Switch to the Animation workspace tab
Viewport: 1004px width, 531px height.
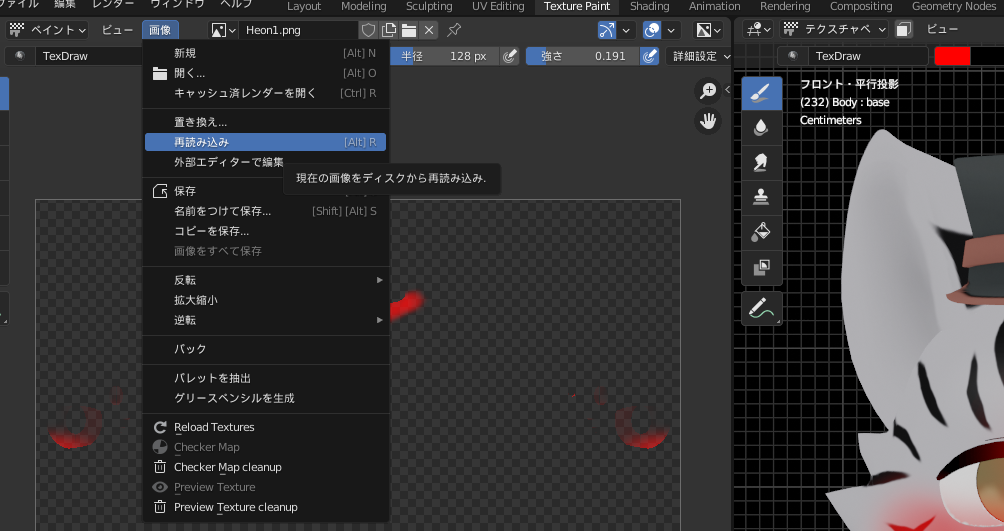[715, 6]
